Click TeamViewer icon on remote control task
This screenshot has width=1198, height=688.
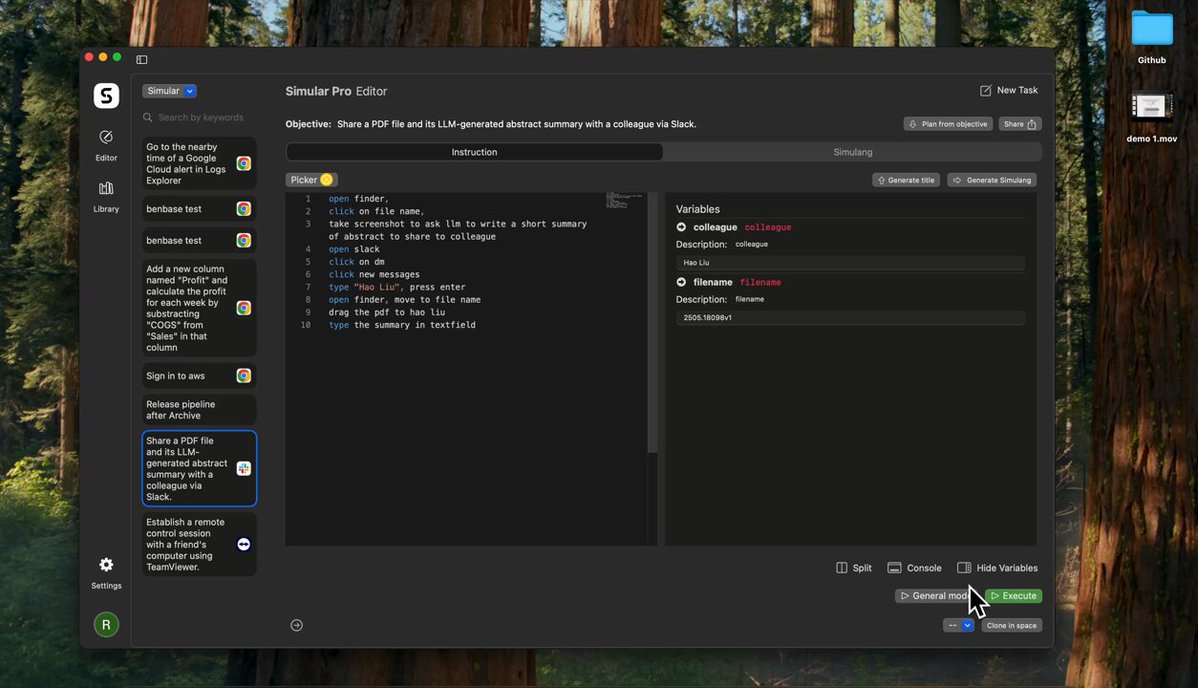tap(244, 544)
